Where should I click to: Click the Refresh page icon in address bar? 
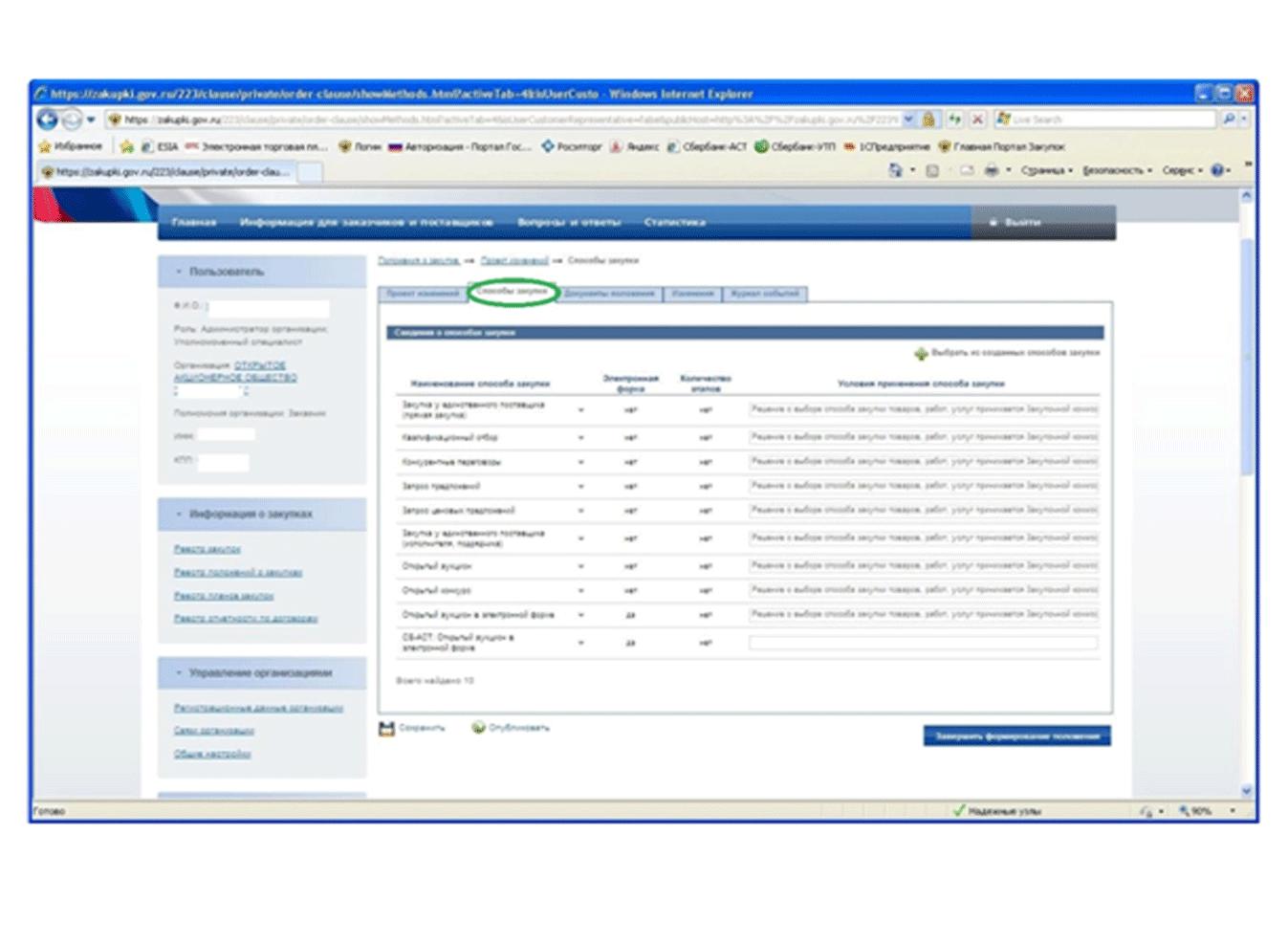pyautogui.click(x=954, y=120)
